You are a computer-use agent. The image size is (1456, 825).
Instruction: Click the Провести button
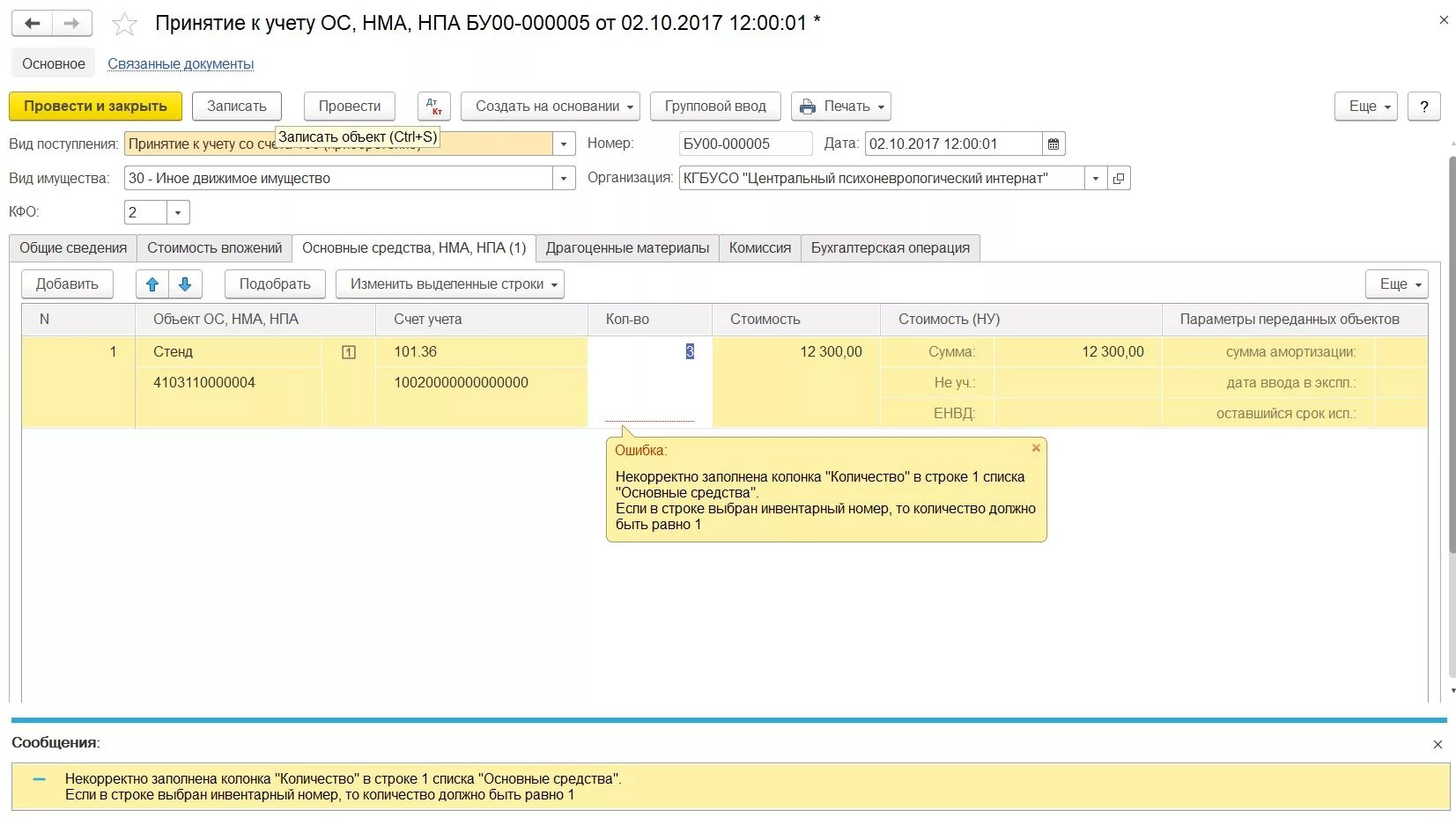[350, 107]
